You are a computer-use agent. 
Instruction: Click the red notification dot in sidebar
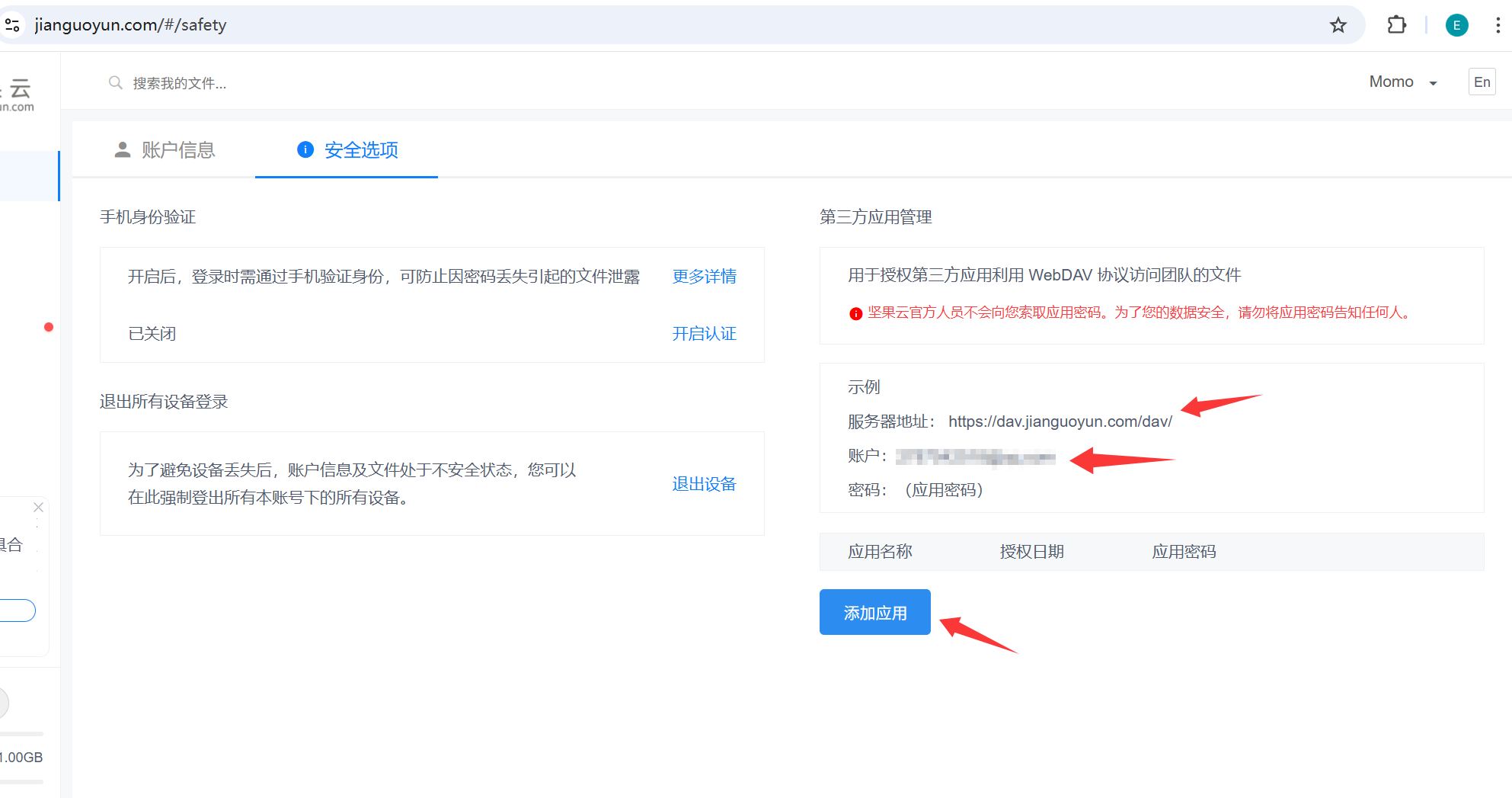pos(49,327)
